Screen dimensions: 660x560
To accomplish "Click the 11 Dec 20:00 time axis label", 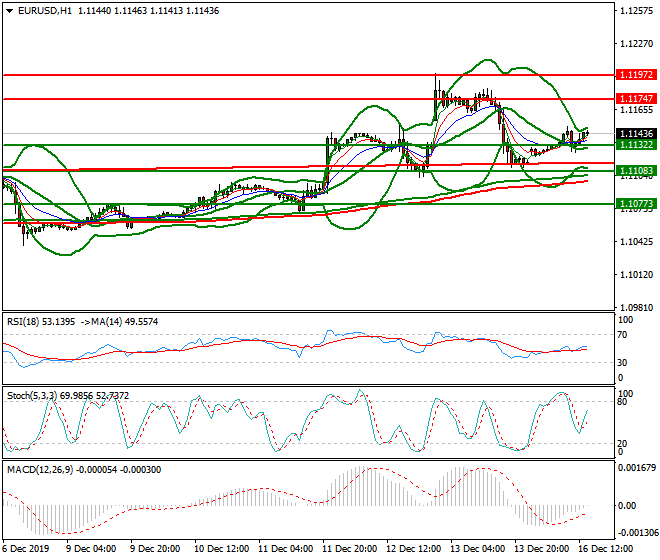I will 349,549.
